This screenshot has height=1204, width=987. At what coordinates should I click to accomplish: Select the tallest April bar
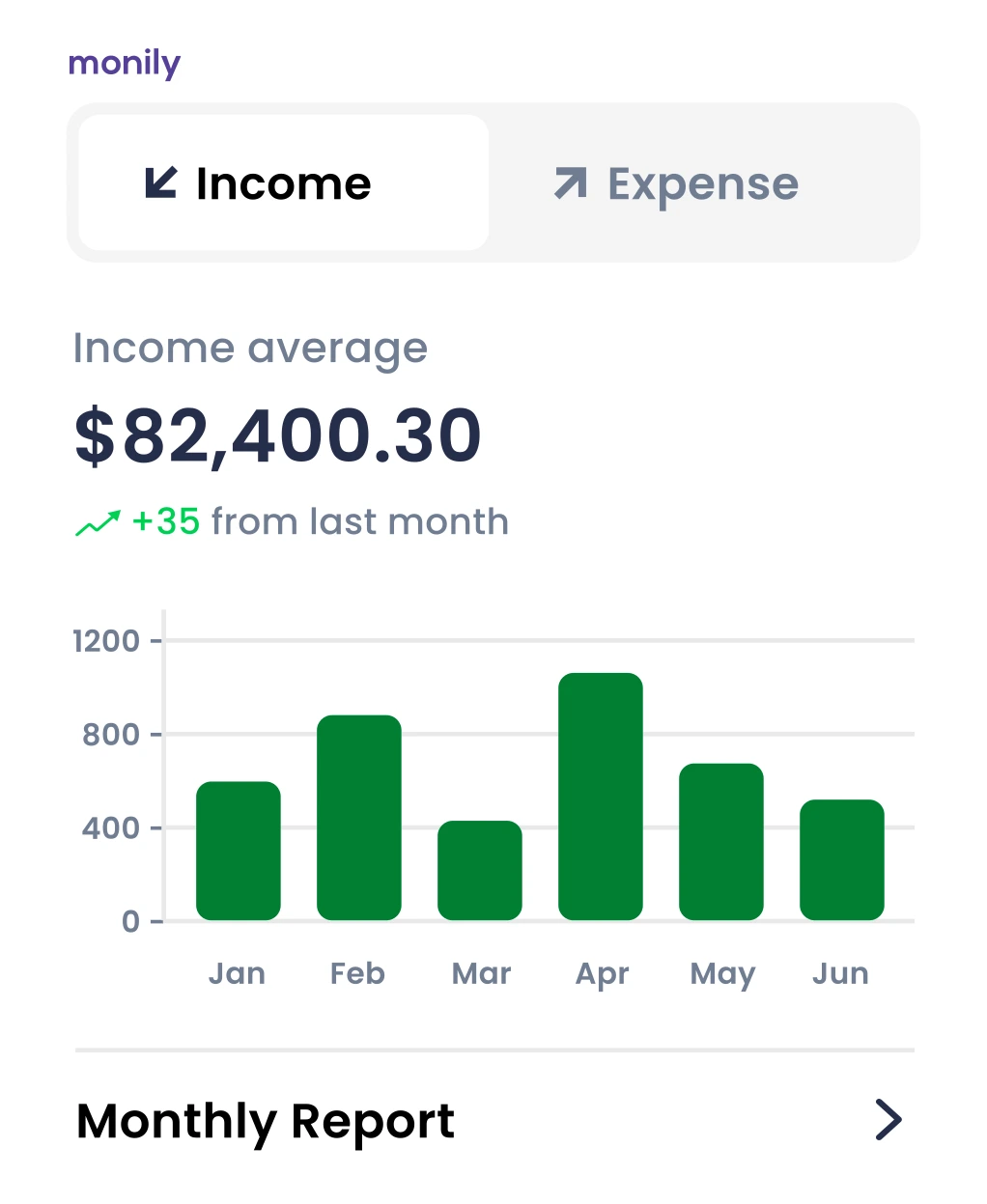pyautogui.click(x=601, y=797)
